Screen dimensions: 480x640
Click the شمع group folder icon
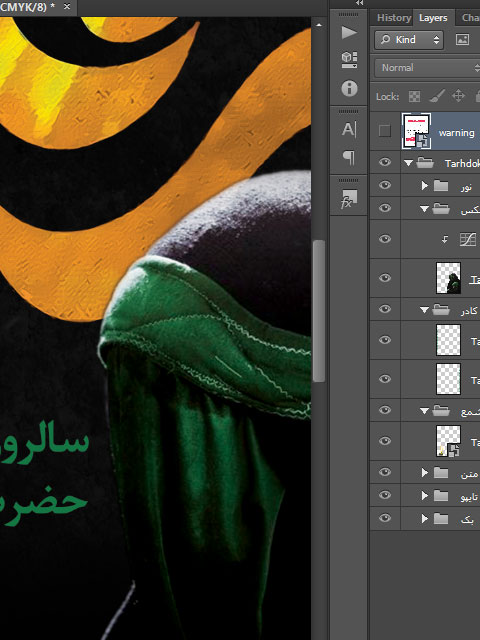point(441,410)
